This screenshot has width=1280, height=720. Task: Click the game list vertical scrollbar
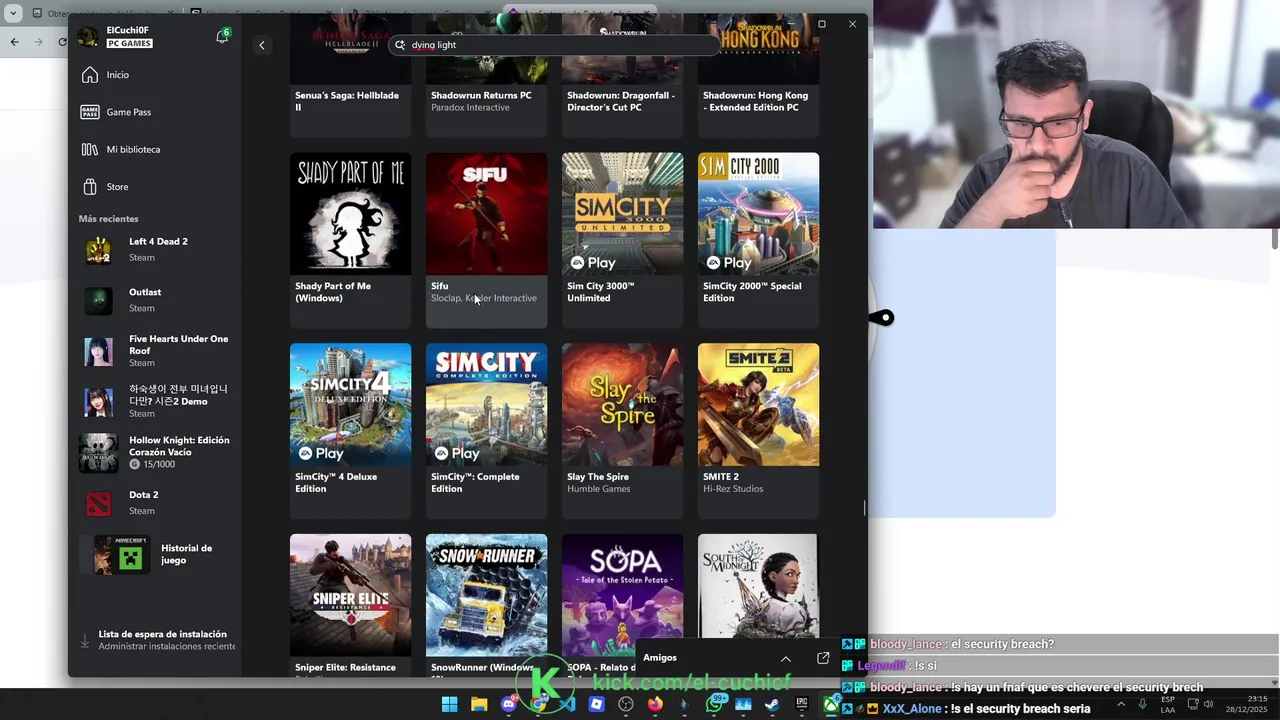(x=864, y=508)
